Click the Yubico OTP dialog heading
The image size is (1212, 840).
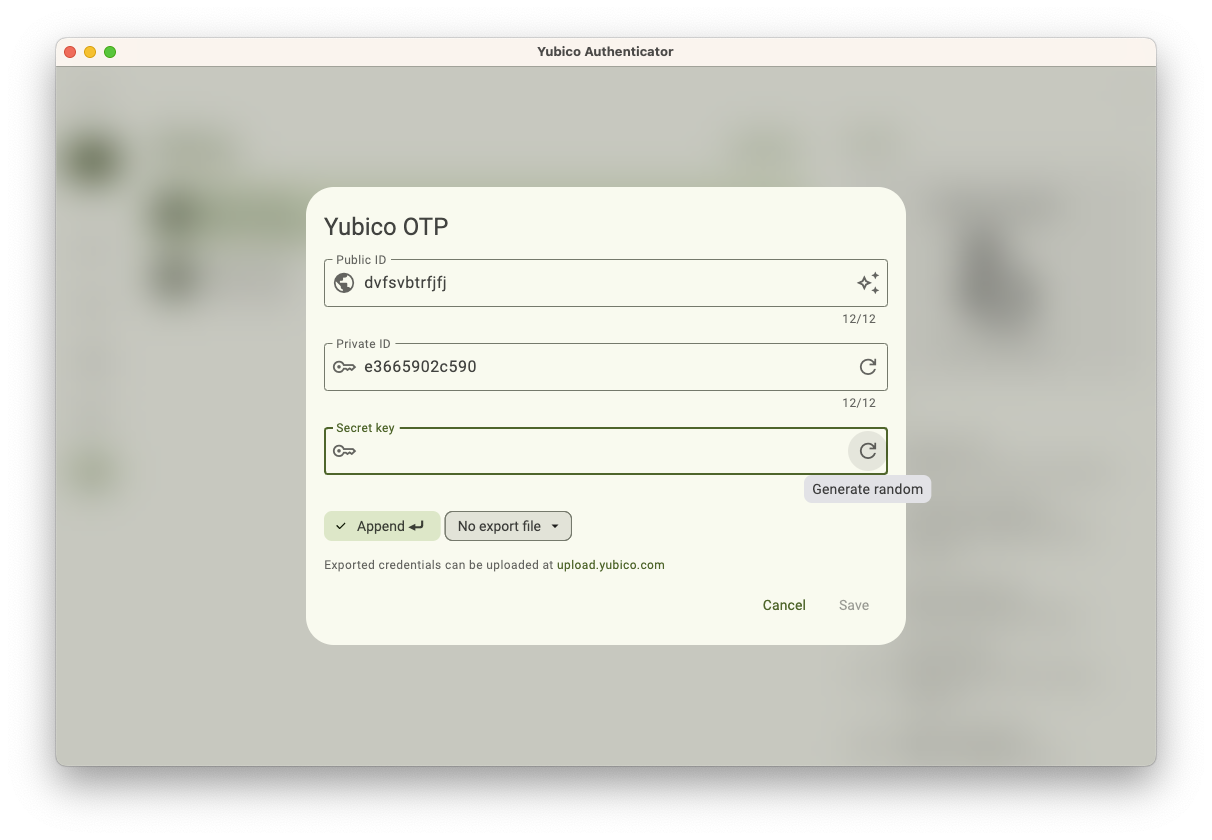[386, 227]
